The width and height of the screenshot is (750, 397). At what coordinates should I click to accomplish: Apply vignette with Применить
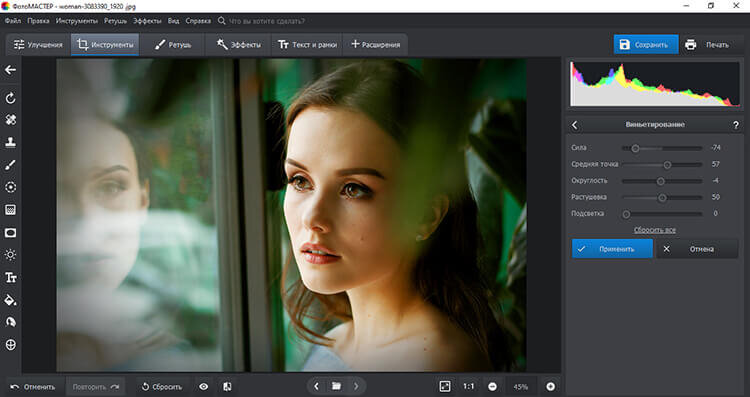pyautogui.click(x=612, y=249)
